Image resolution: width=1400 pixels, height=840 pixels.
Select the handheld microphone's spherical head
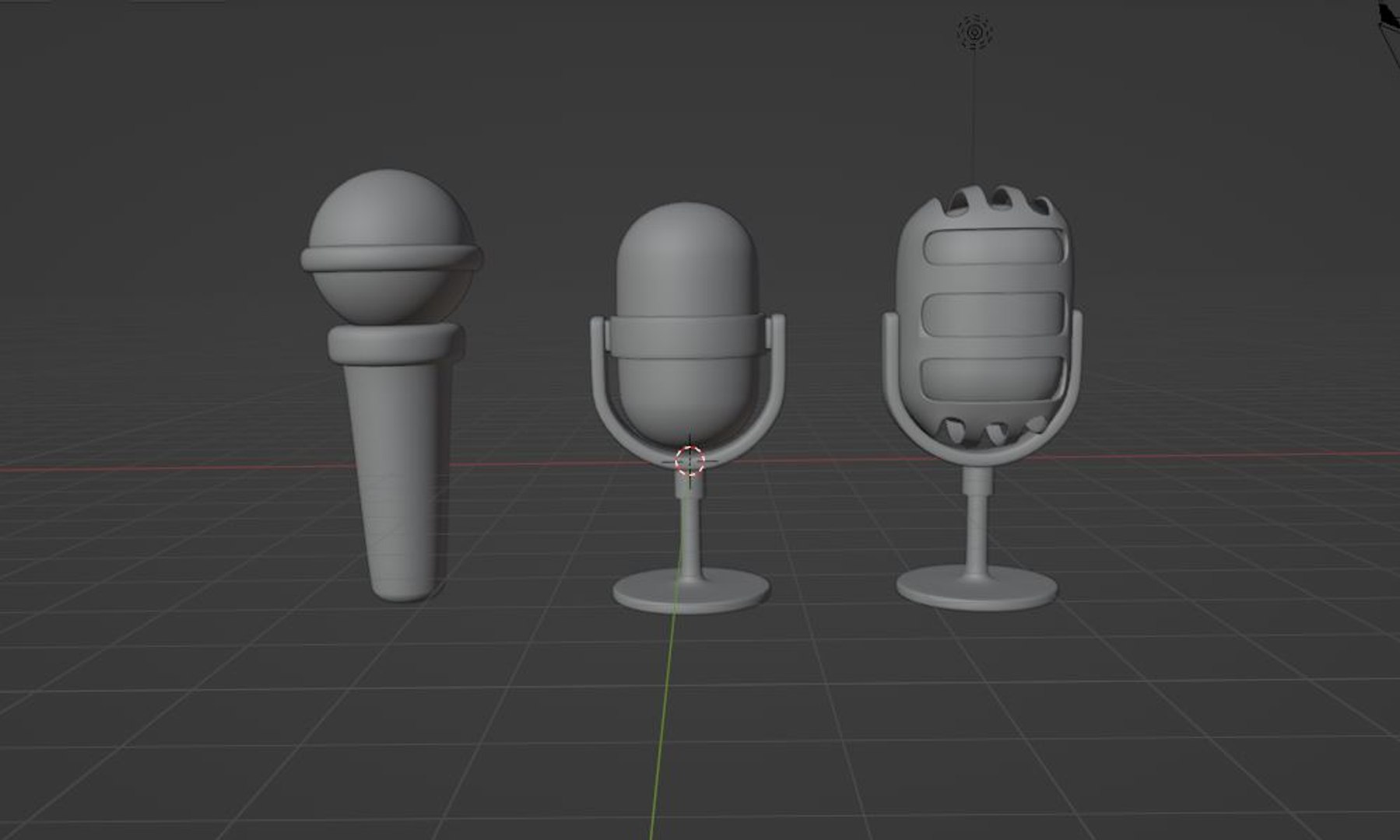391,247
